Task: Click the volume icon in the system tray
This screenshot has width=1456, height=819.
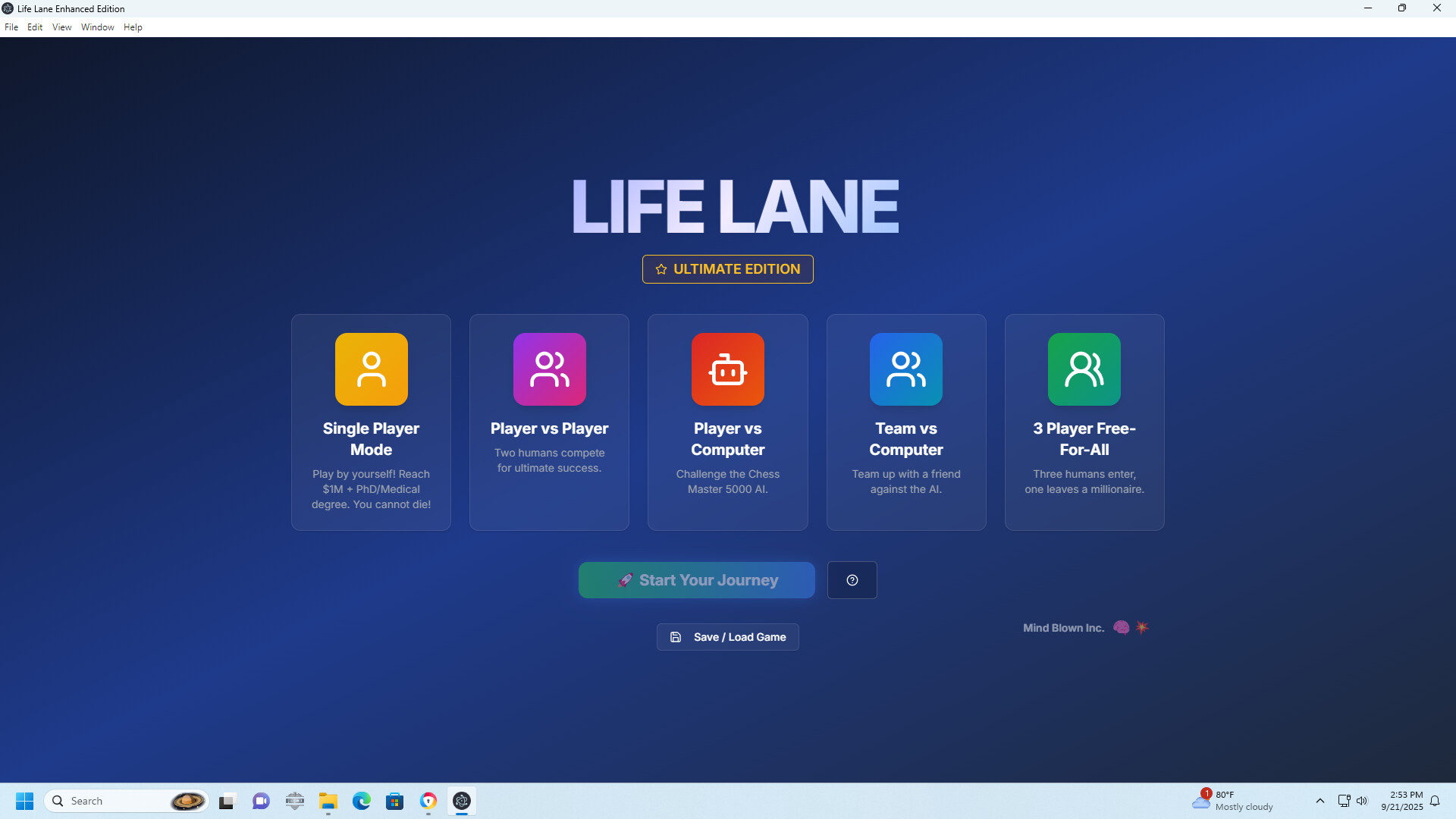Action: pos(1363,801)
